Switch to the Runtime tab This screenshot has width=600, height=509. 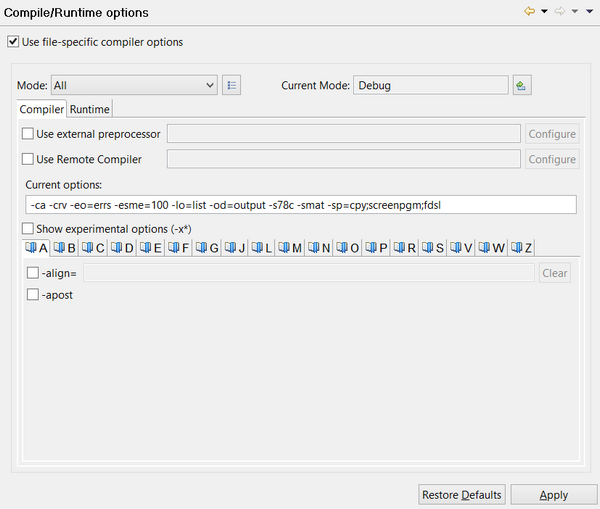pyautogui.click(x=89, y=109)
